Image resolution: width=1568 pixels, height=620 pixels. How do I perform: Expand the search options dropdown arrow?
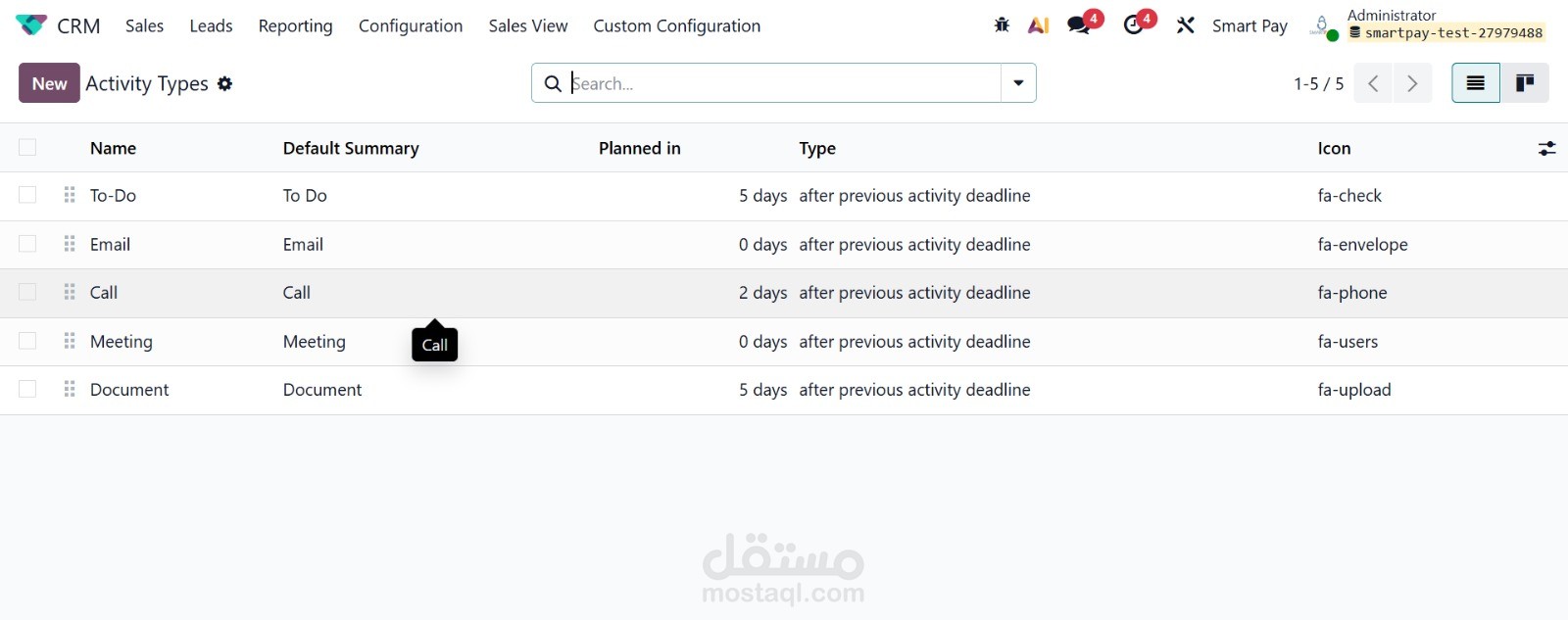tap(1018, 83)
